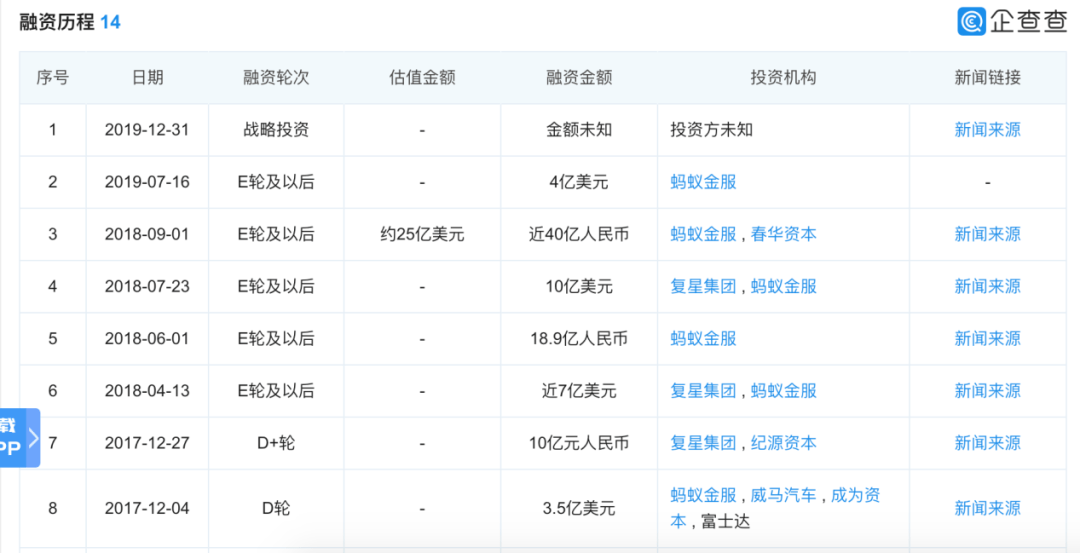Expand the left side app download tab
This screenshot has width=1080, height=553.
coord(20,438)
